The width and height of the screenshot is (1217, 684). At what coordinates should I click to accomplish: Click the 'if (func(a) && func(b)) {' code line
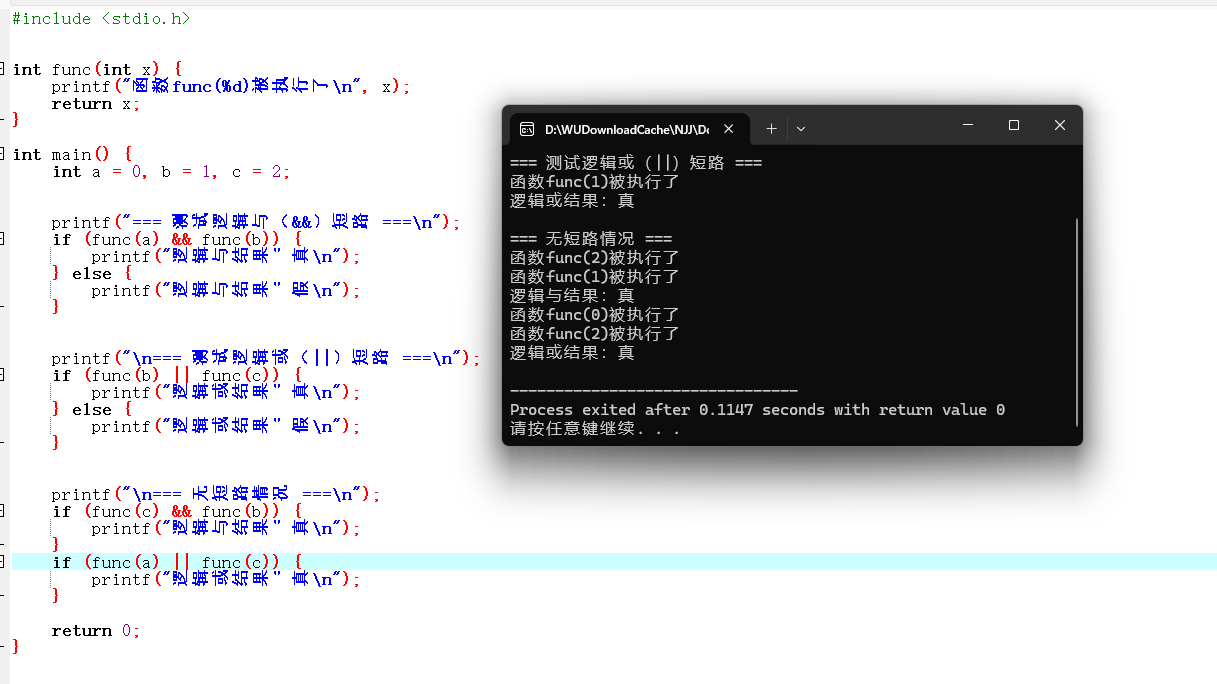click(177, 239)
